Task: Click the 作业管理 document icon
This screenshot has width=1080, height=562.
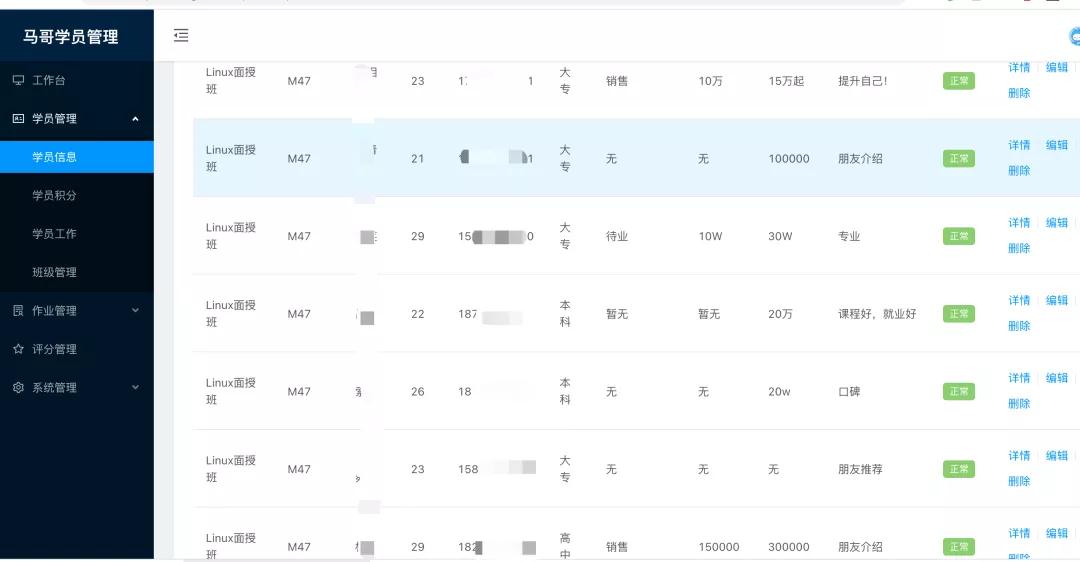Action: pyautogui.click(x=18, y=311)
